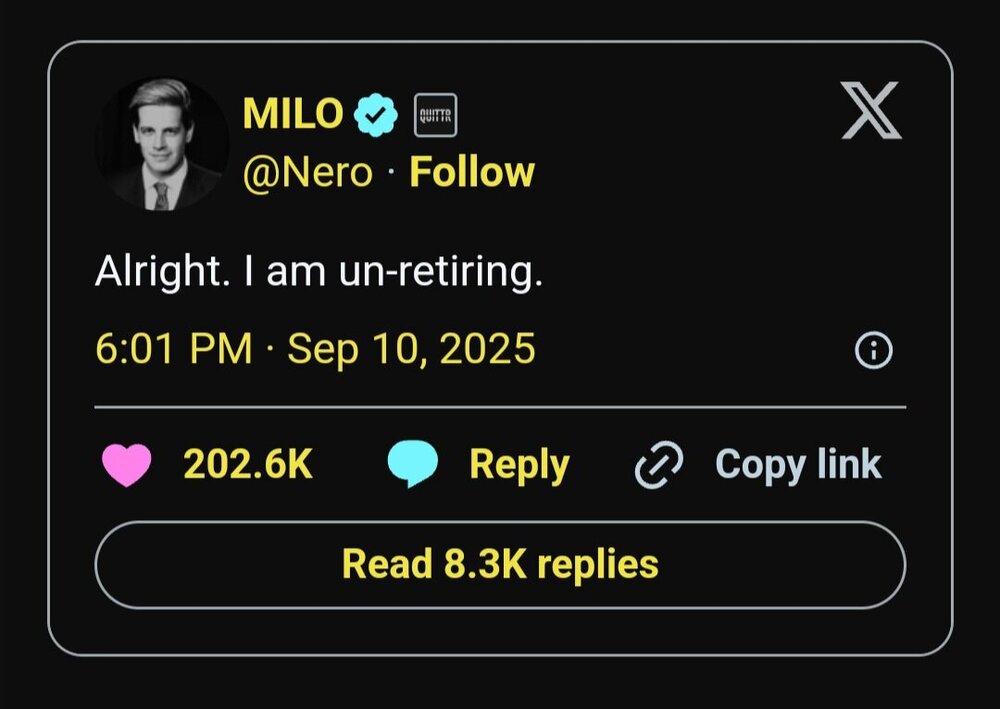The image size is (1000, 709).
Task: Click the Copy link text
Action: pyautogui.click(x=798, y=465)
